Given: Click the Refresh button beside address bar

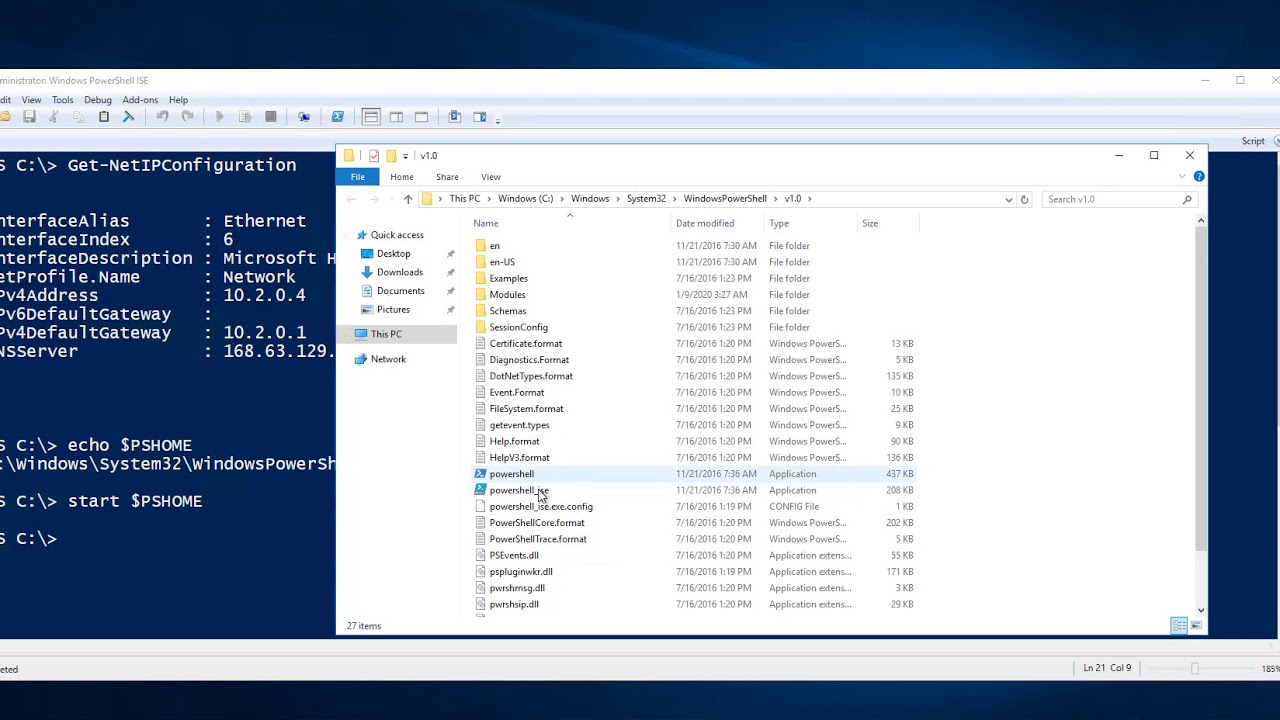Looking at the screenshot, I should point(1024,199).
